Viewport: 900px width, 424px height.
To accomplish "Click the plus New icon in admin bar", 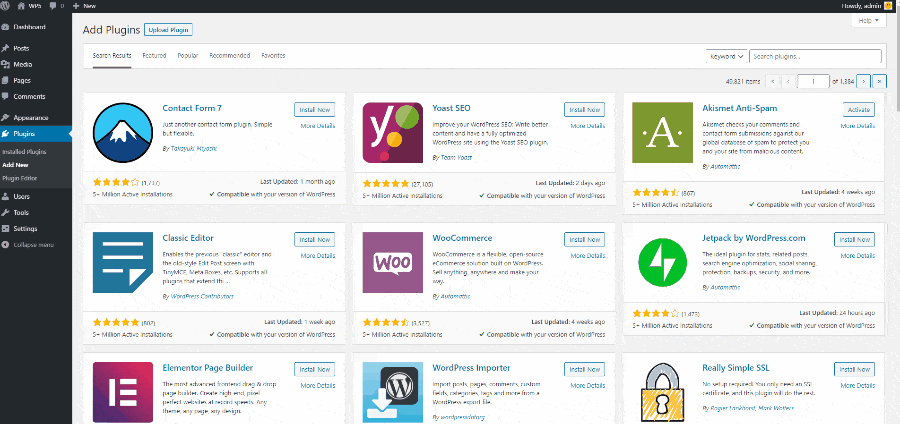I will [76, 6].
